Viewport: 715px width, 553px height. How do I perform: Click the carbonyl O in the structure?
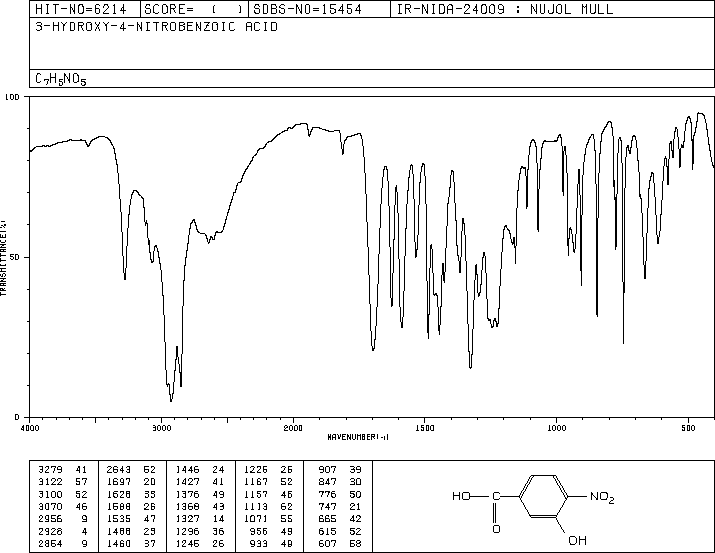pyautogui.click(x=497, y=529)
